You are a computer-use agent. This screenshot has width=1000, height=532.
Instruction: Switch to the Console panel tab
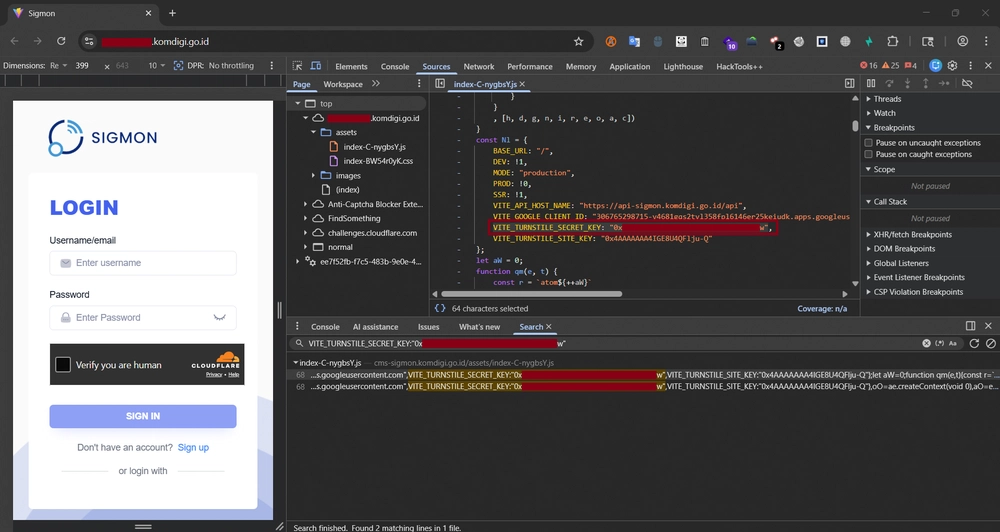(395, 66)
